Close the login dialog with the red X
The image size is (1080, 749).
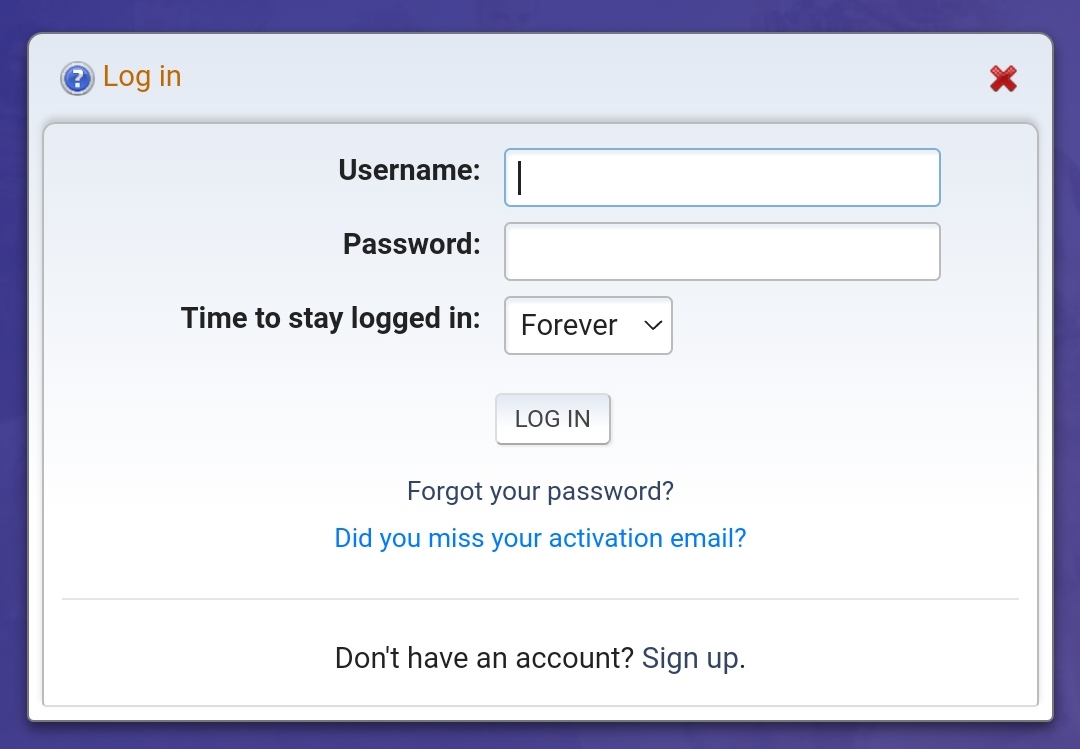point(1004,79)
